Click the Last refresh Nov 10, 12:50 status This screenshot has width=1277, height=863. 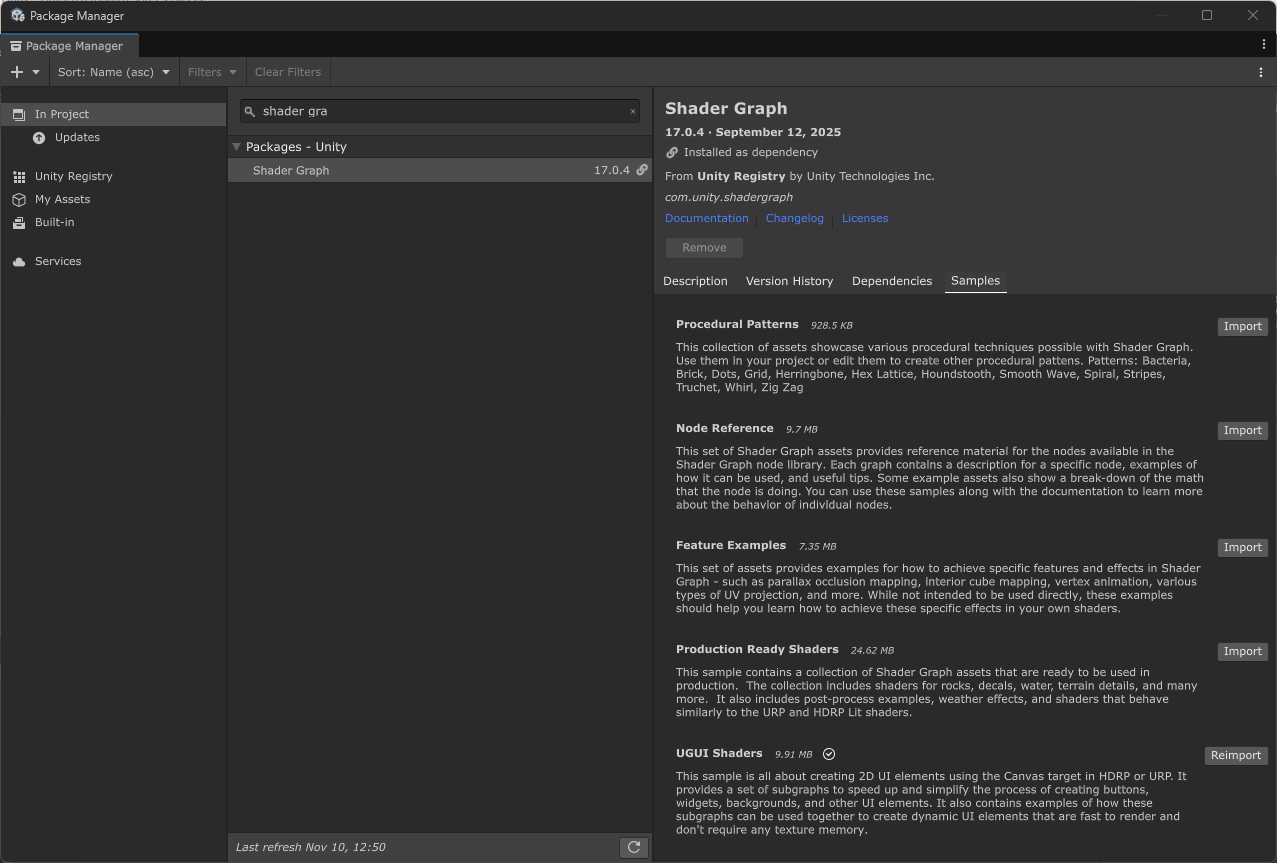click(x=310, y=847)
